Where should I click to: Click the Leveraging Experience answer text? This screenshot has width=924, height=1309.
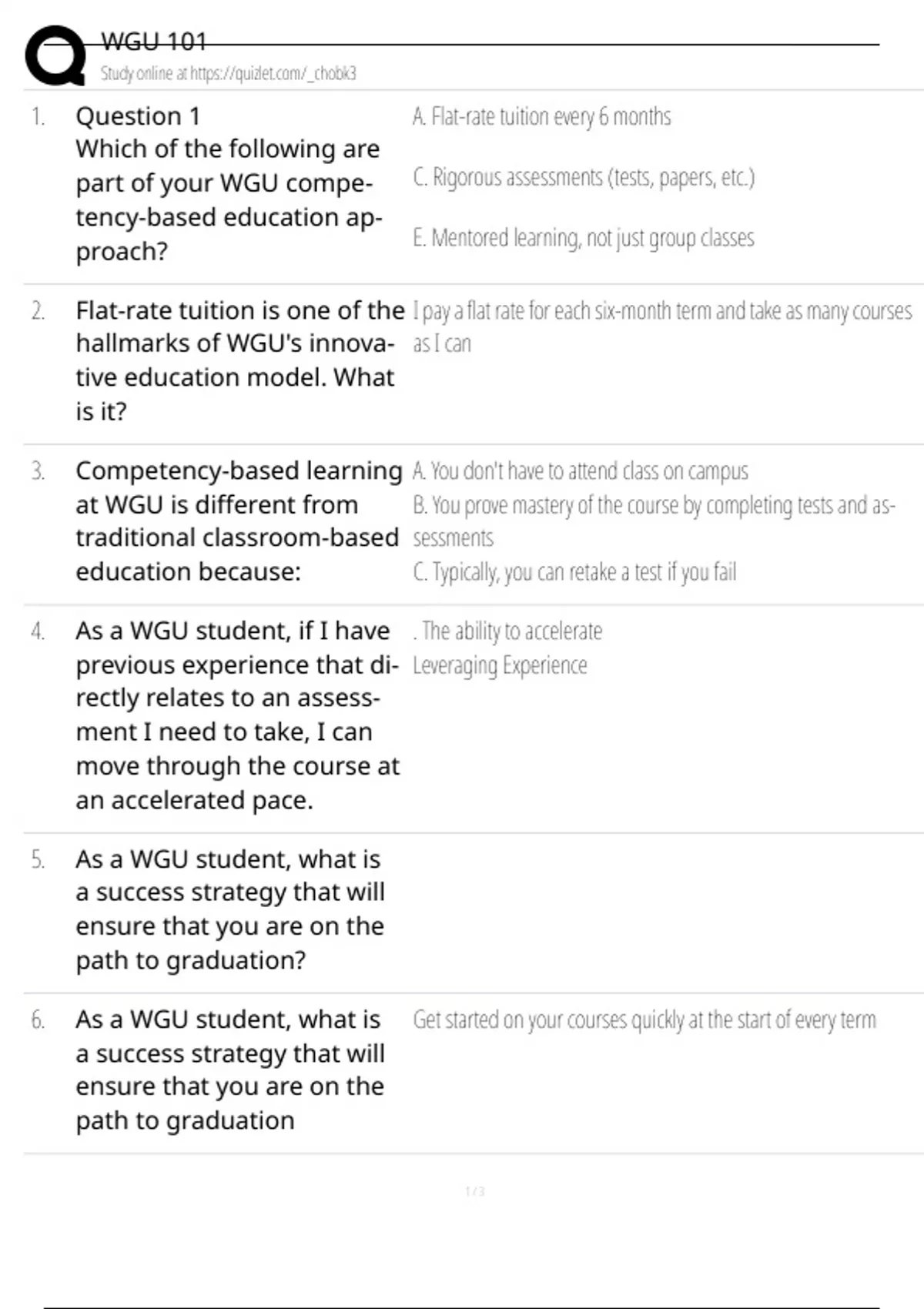coord(500,665)
